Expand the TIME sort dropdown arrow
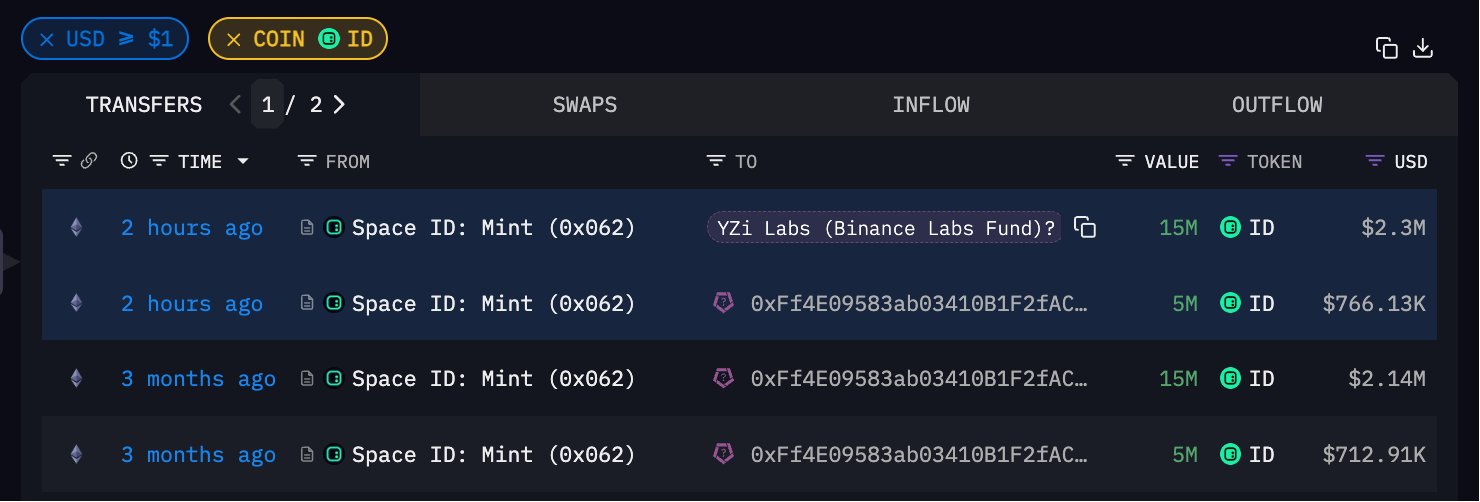The width and height of the screenshot is (1480, 502). (x=243, y=161)
